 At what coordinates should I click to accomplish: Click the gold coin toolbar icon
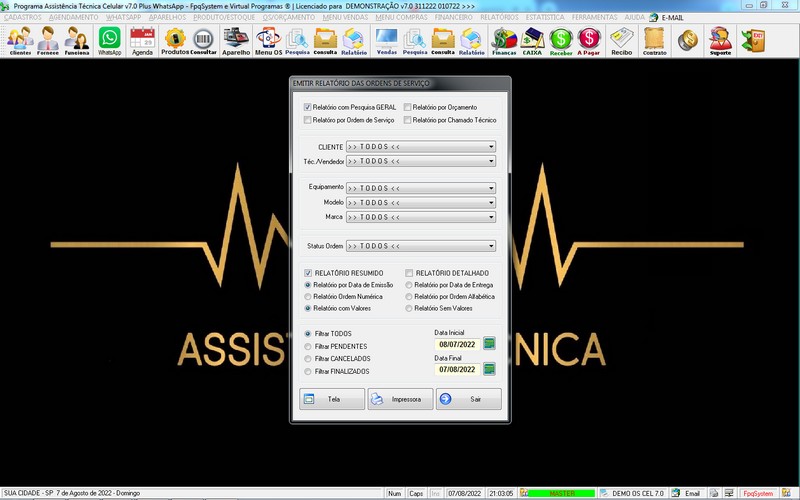[x=688, y=40]
